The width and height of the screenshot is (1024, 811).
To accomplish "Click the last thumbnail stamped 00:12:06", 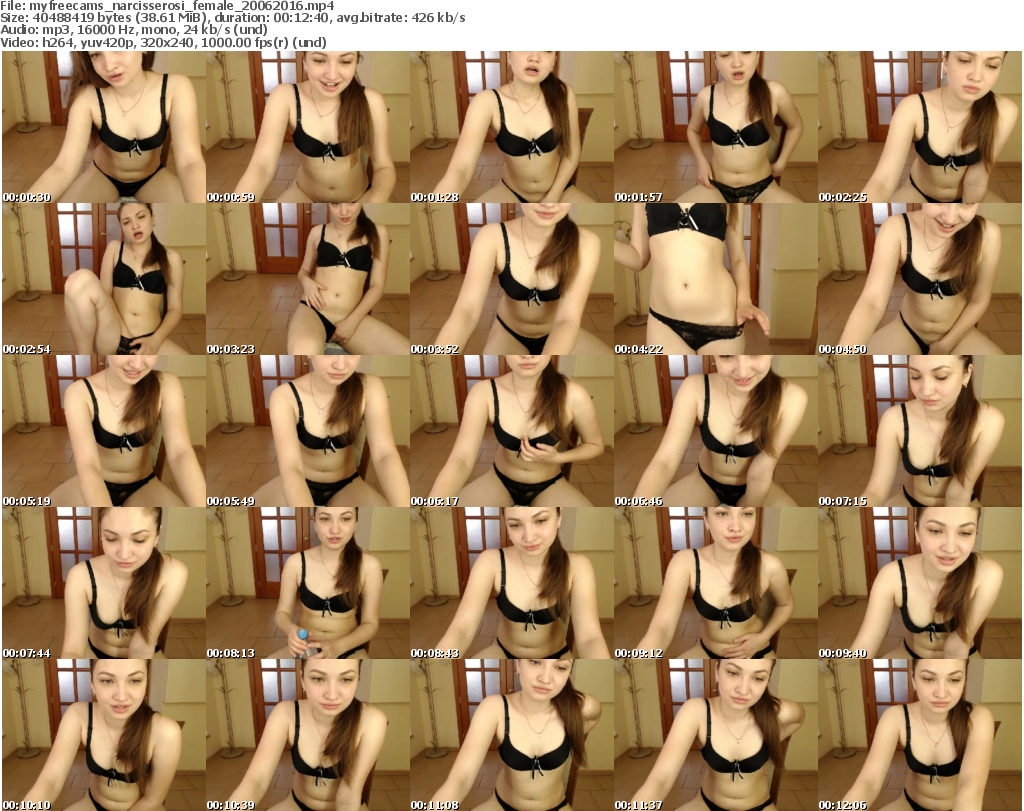I will click(920, 735).
